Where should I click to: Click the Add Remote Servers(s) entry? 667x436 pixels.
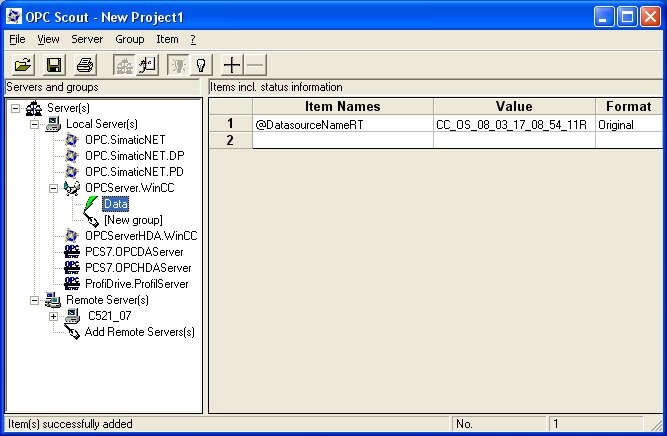click(140, 332)
